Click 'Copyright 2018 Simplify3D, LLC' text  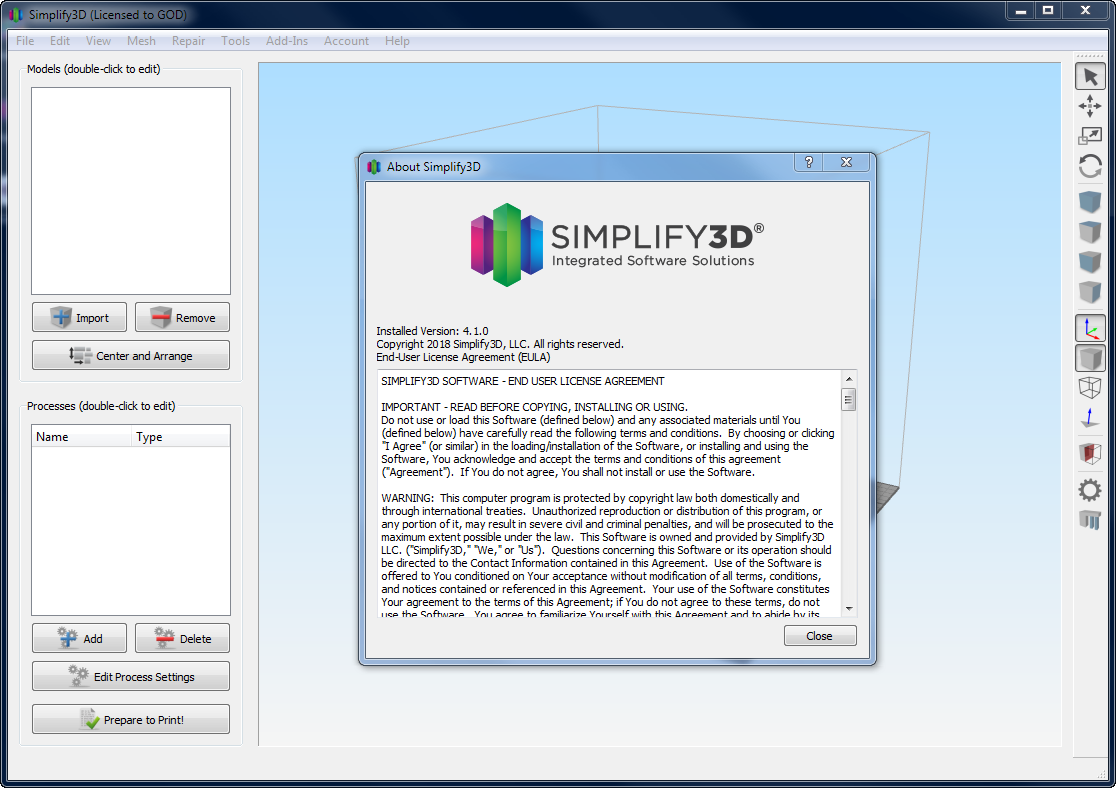452,344
